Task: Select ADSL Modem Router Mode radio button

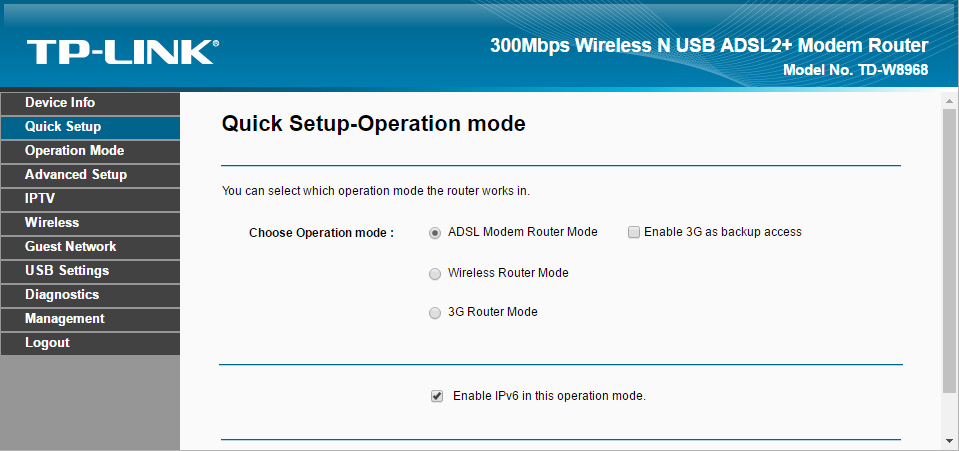Action: tap(435, 233)
